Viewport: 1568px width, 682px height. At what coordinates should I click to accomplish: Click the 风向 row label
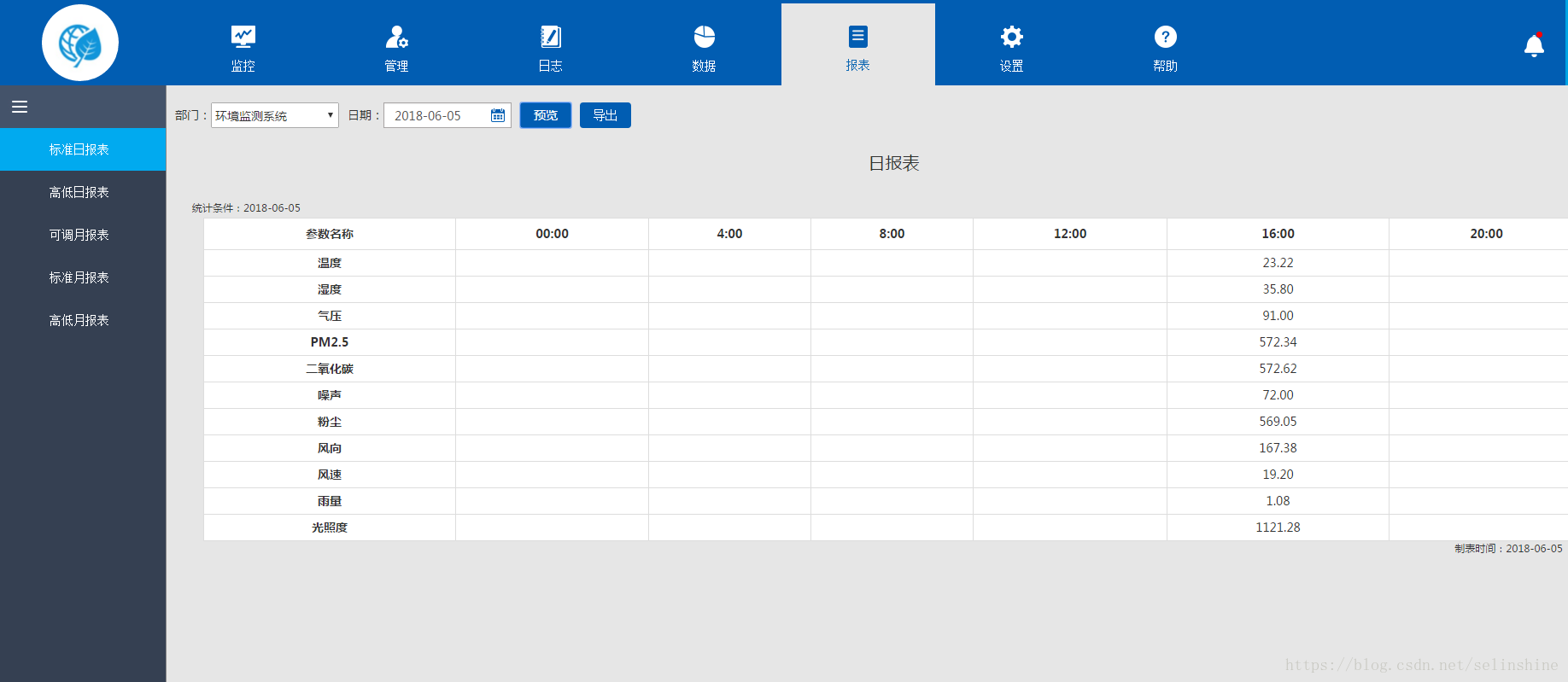coord(330,448)
